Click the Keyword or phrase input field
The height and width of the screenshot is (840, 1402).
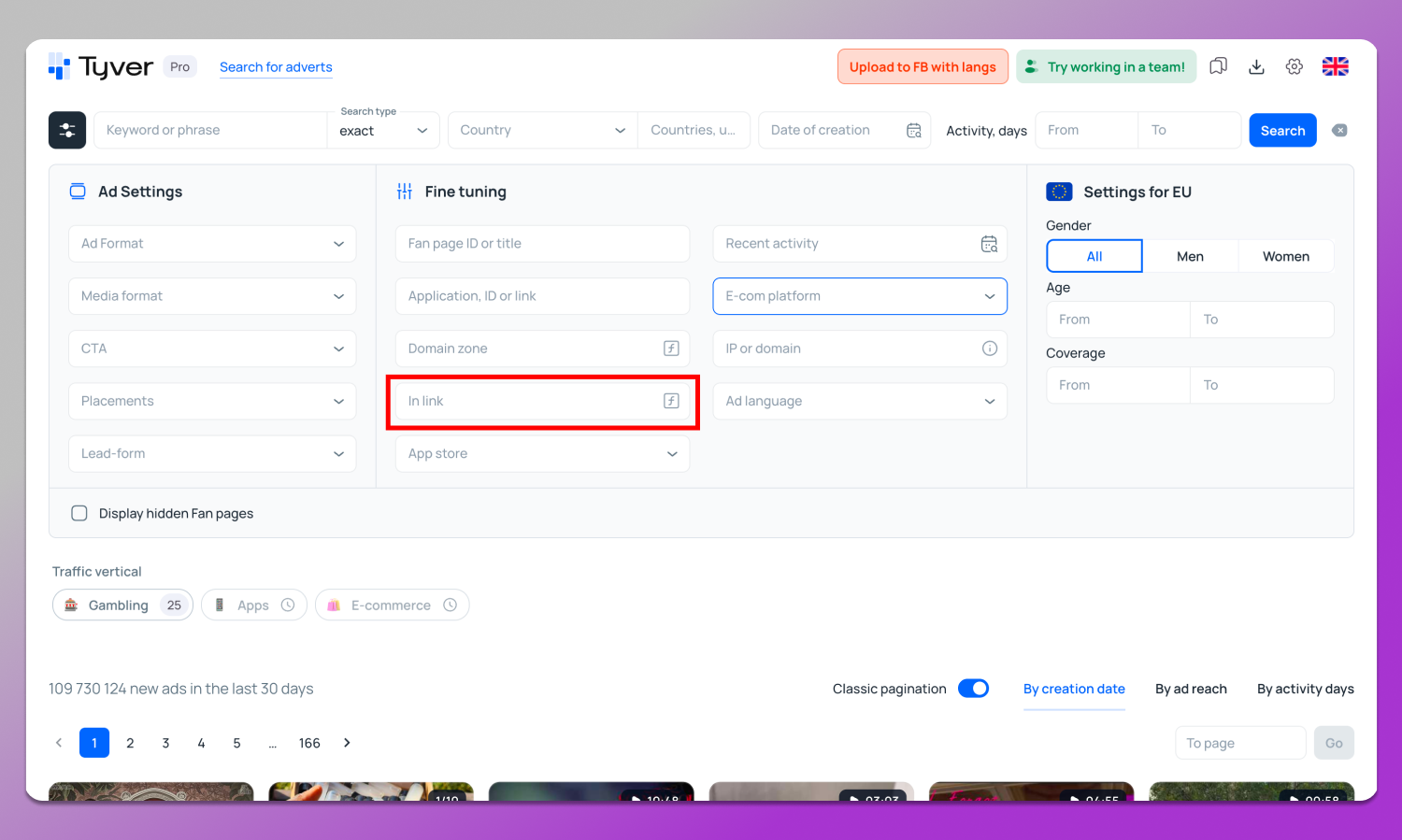click(x=210, y=131)
